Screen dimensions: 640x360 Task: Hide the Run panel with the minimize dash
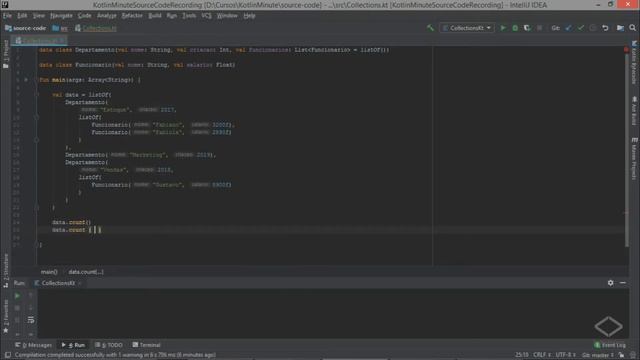[x=623, y=283]
